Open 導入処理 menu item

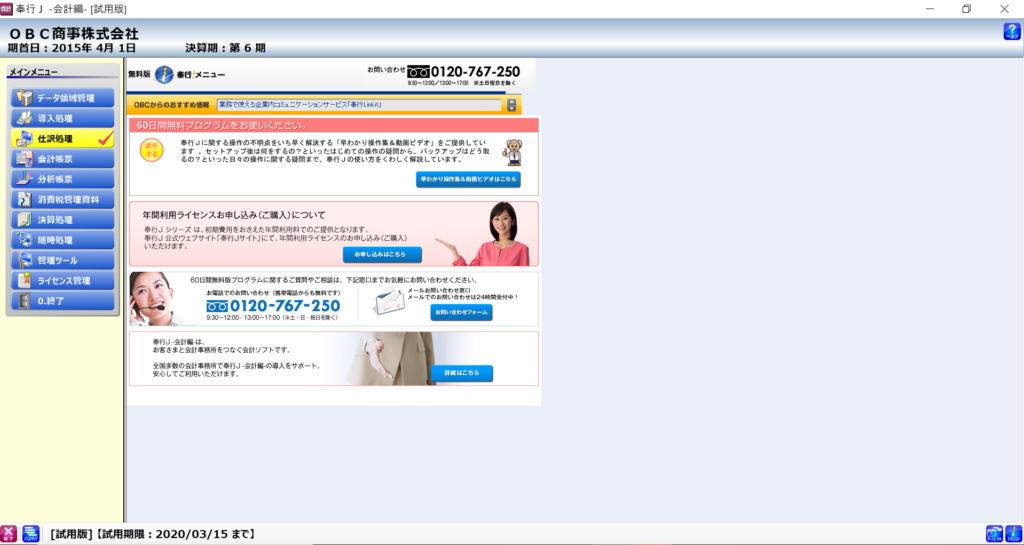coord(63,118)
